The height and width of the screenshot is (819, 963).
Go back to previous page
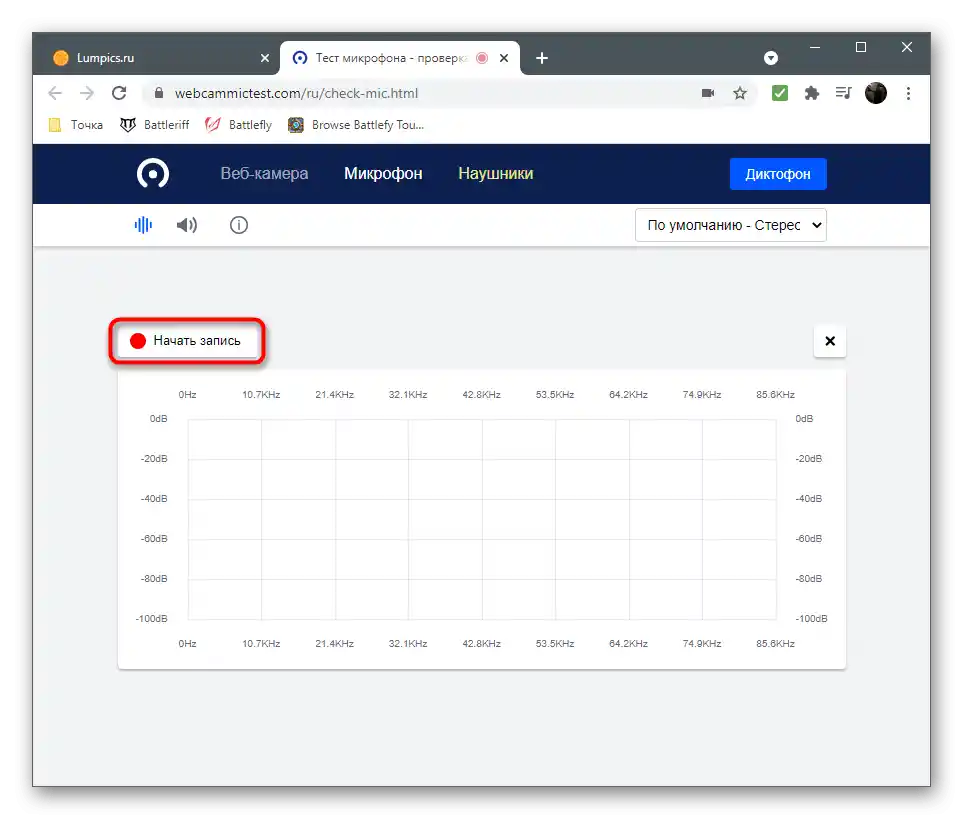click(55, 93)
